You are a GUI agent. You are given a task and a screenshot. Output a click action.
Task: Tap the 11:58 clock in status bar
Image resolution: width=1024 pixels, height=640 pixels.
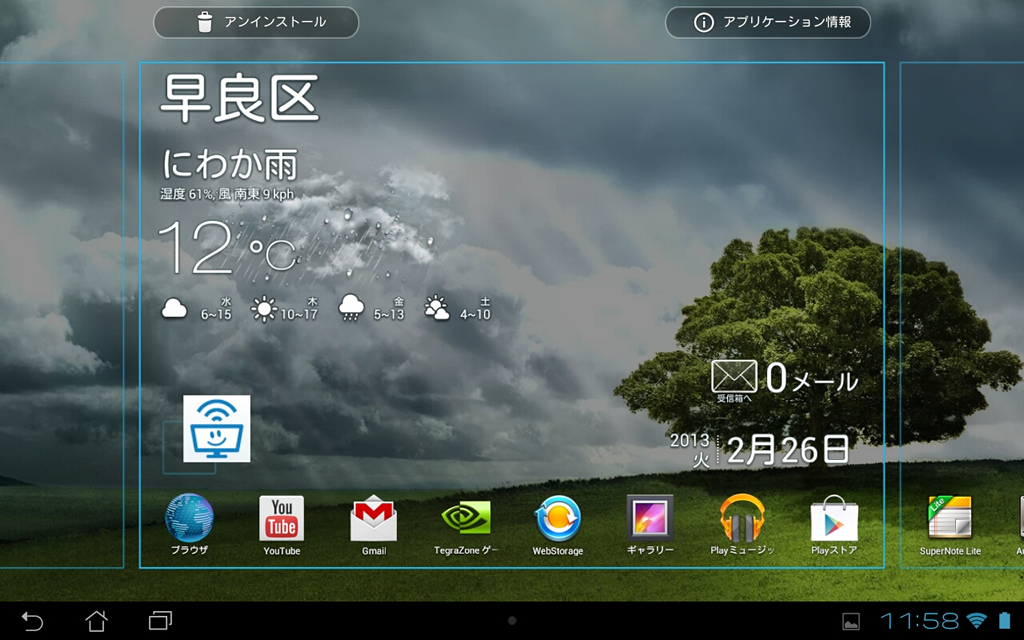917,621
